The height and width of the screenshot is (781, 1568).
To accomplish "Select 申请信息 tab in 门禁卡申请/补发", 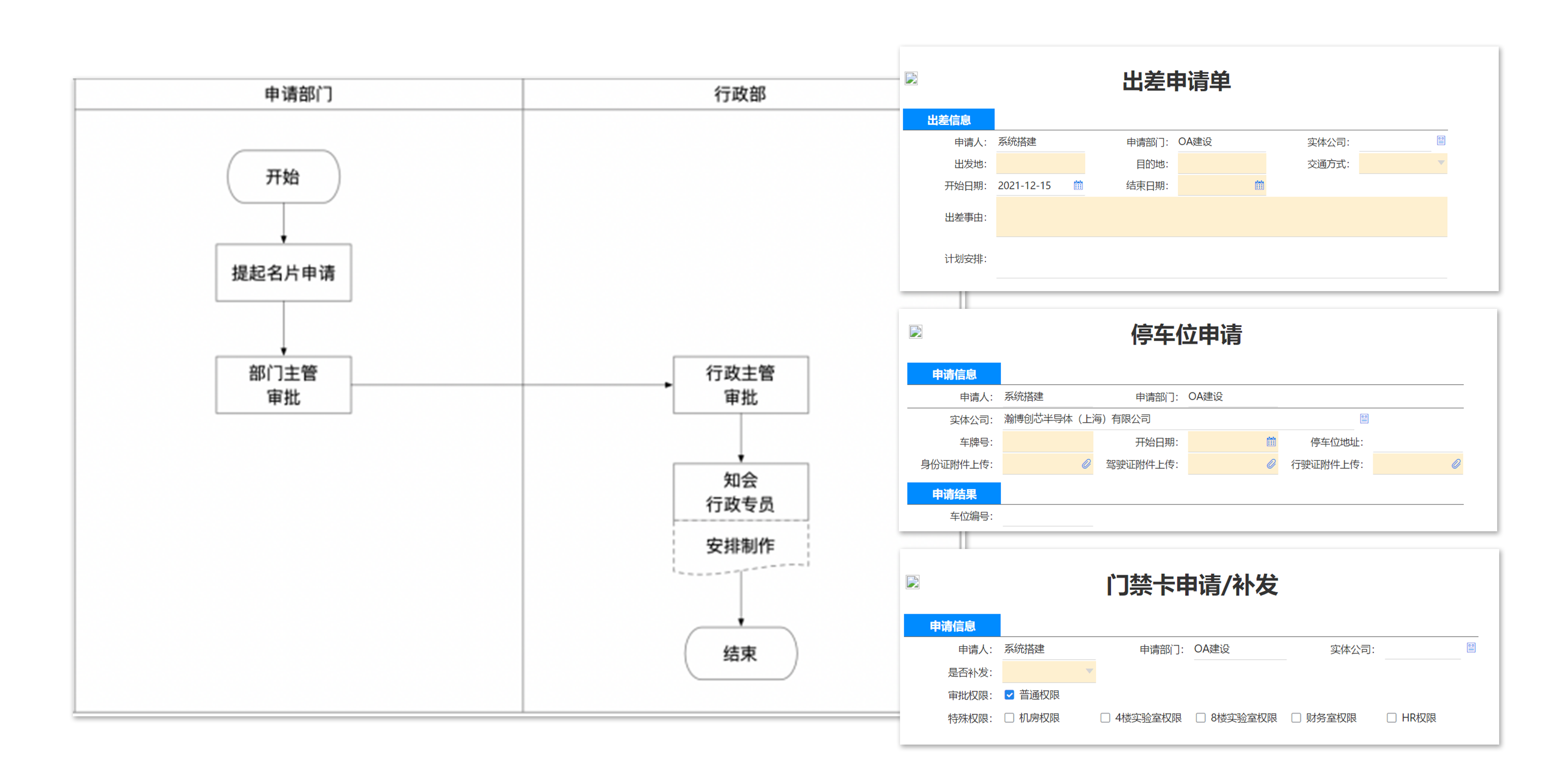I will pyautogui.click(x=952, y=626).
